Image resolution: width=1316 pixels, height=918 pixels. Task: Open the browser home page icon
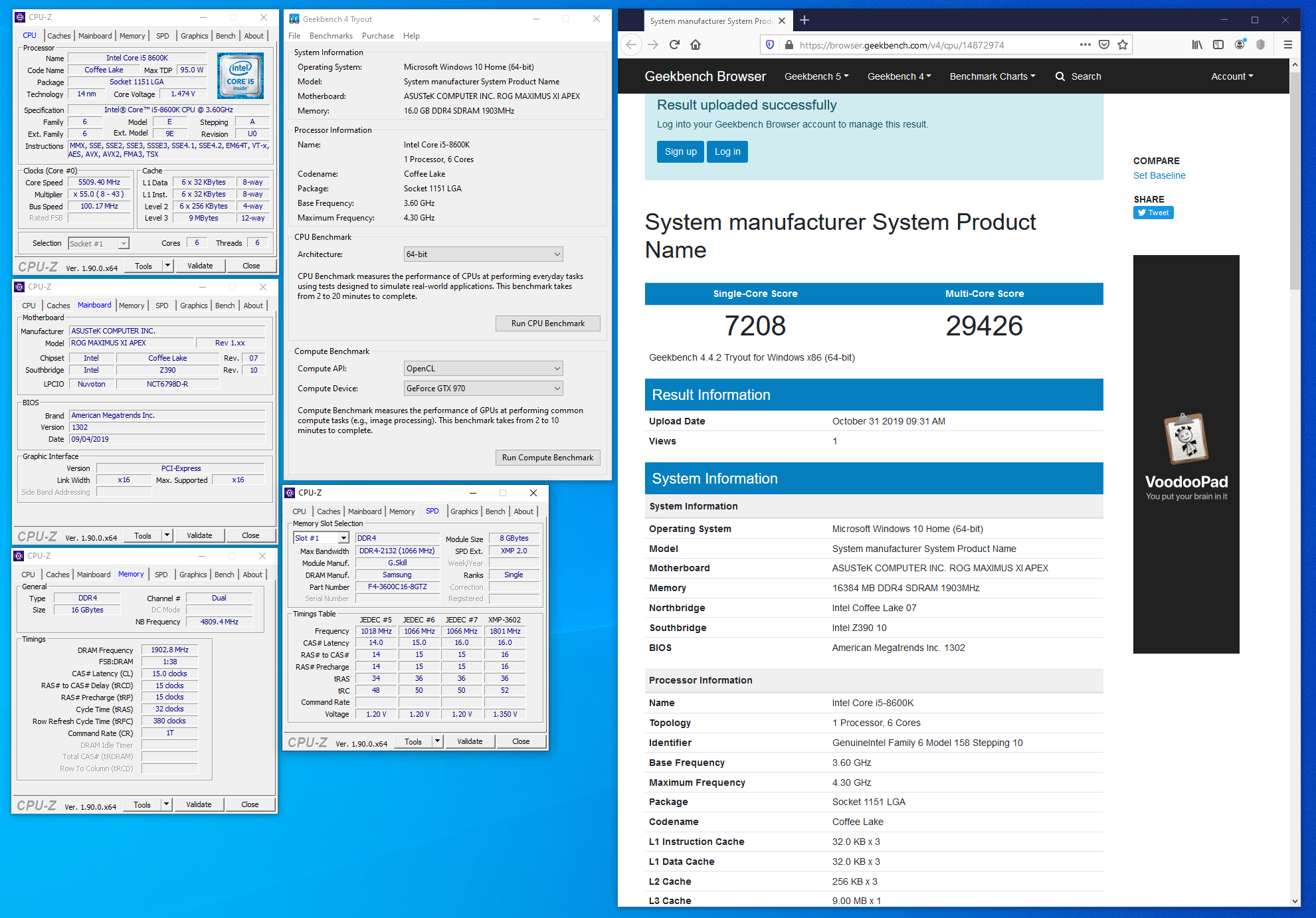(696, 45)
